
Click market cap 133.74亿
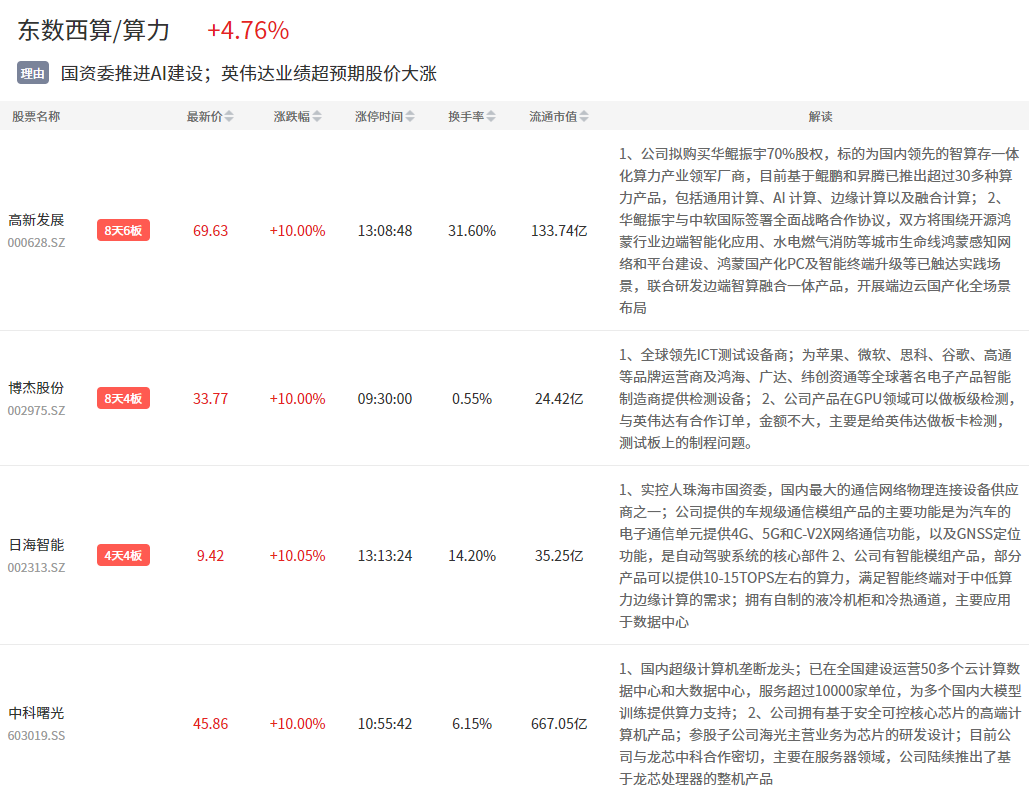559,231
